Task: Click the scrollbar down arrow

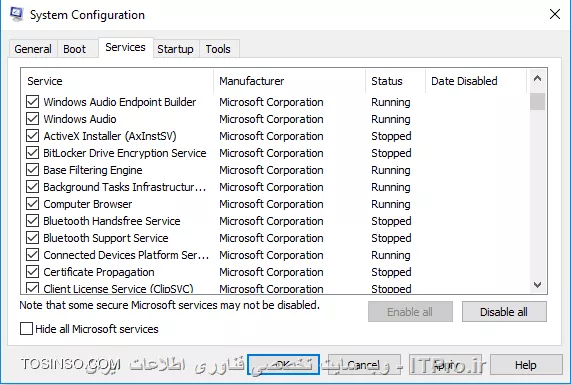Action: click(x=537, y=284)
